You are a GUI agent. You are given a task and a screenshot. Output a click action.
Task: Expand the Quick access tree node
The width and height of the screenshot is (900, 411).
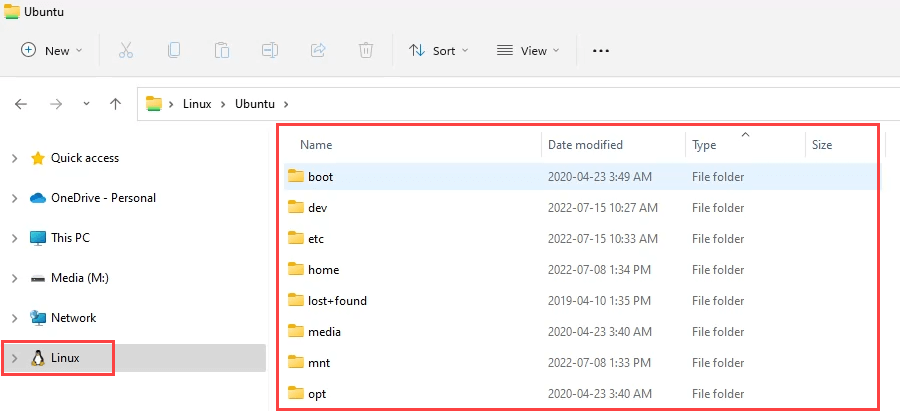point(14,158)
